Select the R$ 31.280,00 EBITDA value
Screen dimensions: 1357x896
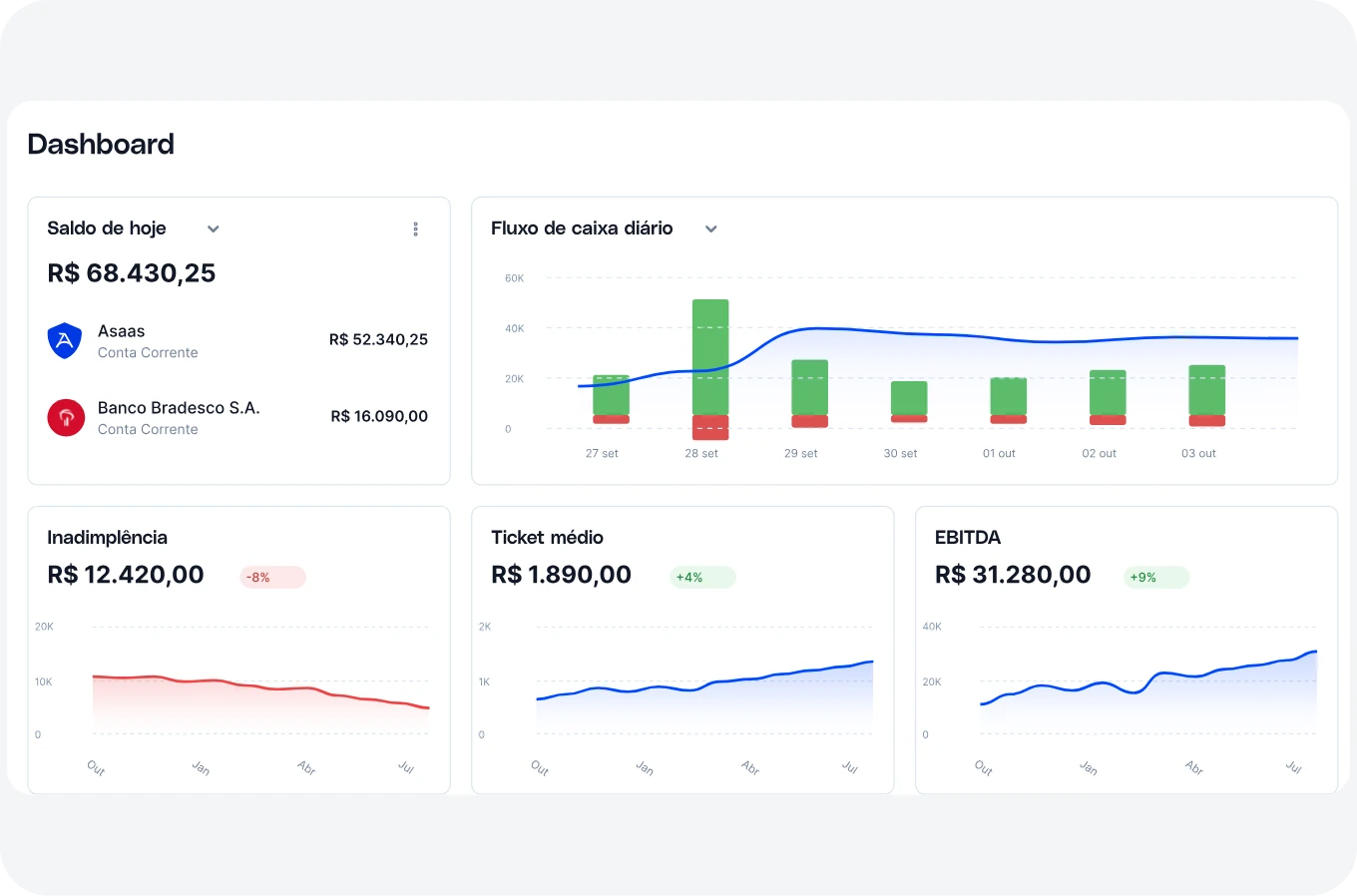tap(1013, 576)
